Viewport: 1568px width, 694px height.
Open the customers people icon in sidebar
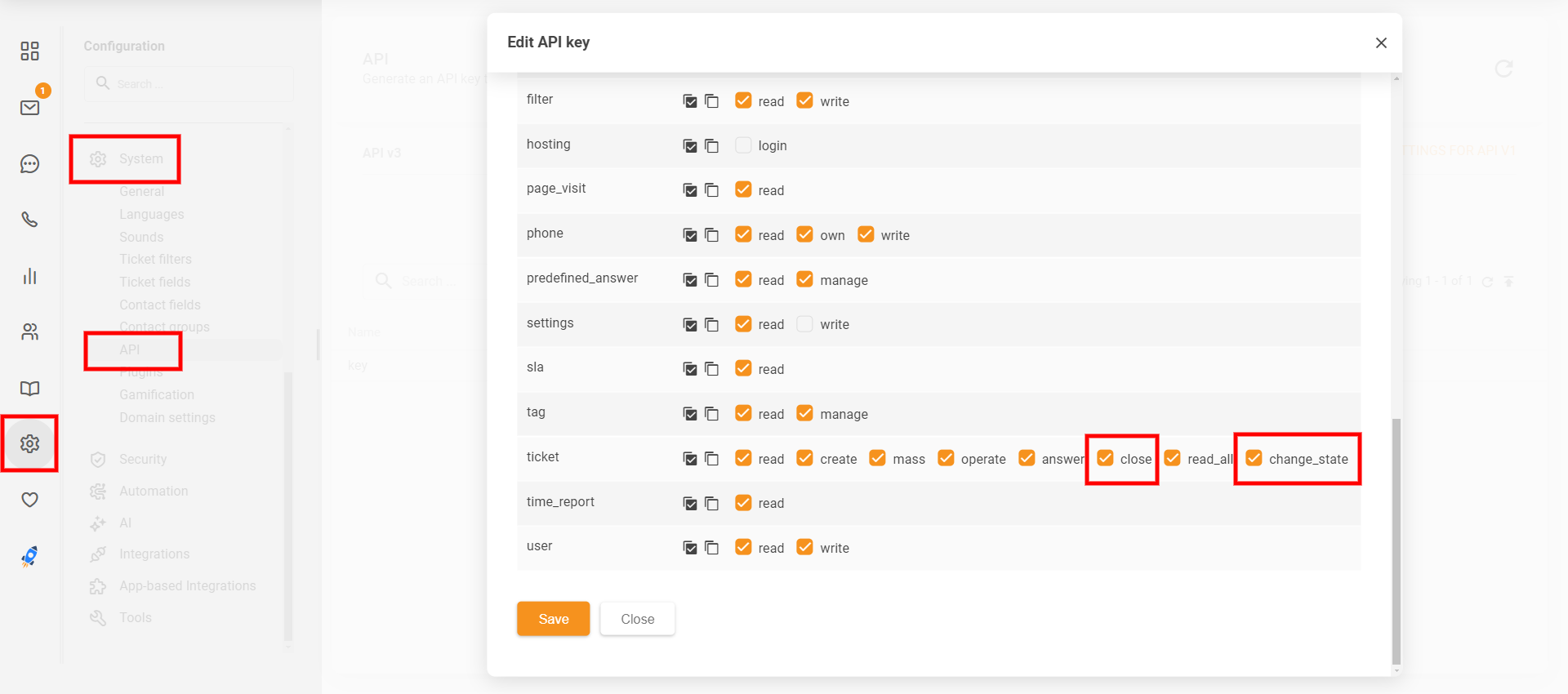click(30, 331)
